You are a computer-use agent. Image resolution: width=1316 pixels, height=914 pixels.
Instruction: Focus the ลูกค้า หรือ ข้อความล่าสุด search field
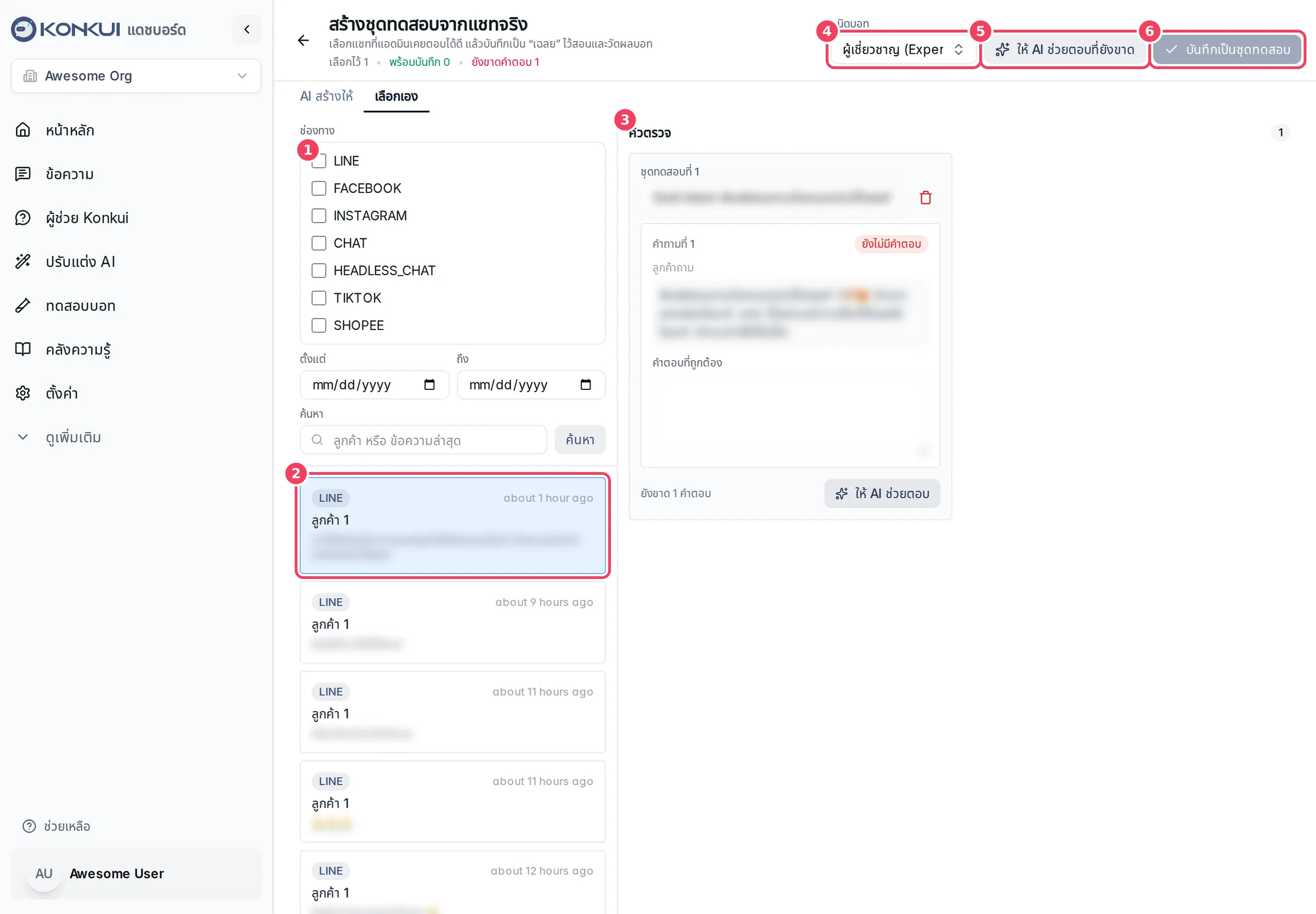coord(424,440)
